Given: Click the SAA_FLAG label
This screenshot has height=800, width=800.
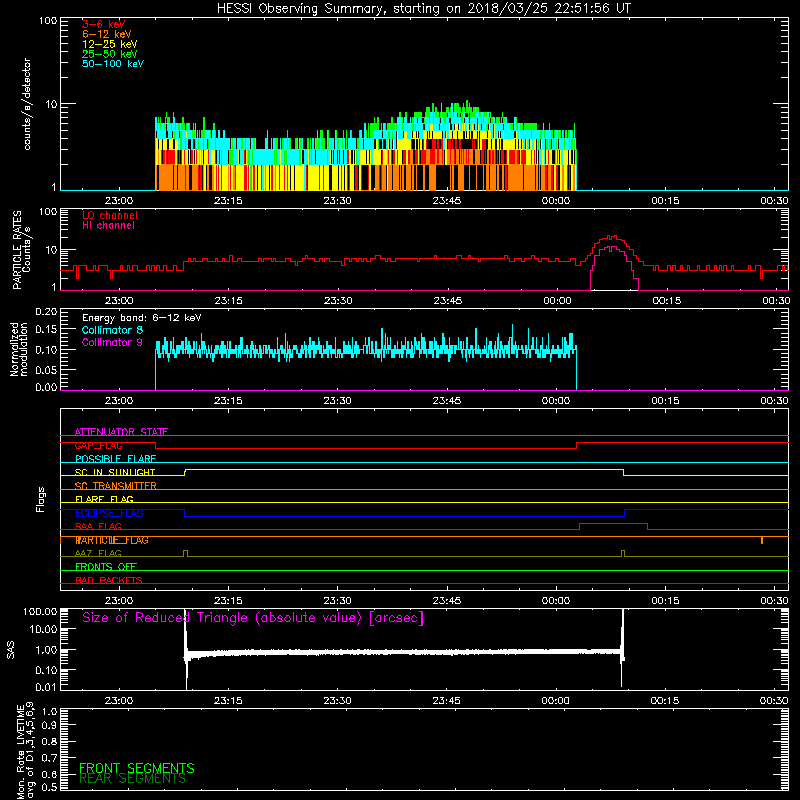Looking at the screenshot, I should [x=98, y=527].
